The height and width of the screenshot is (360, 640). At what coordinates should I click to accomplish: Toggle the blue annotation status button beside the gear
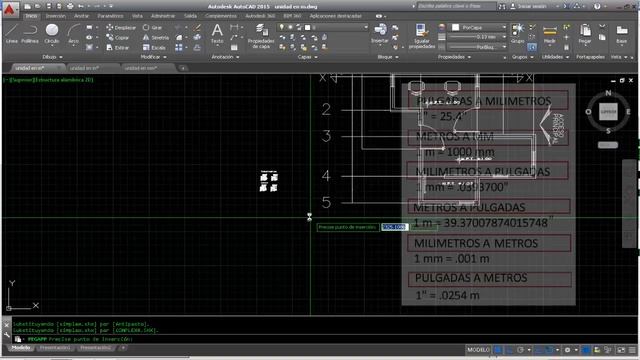click(x=586, y=350)
